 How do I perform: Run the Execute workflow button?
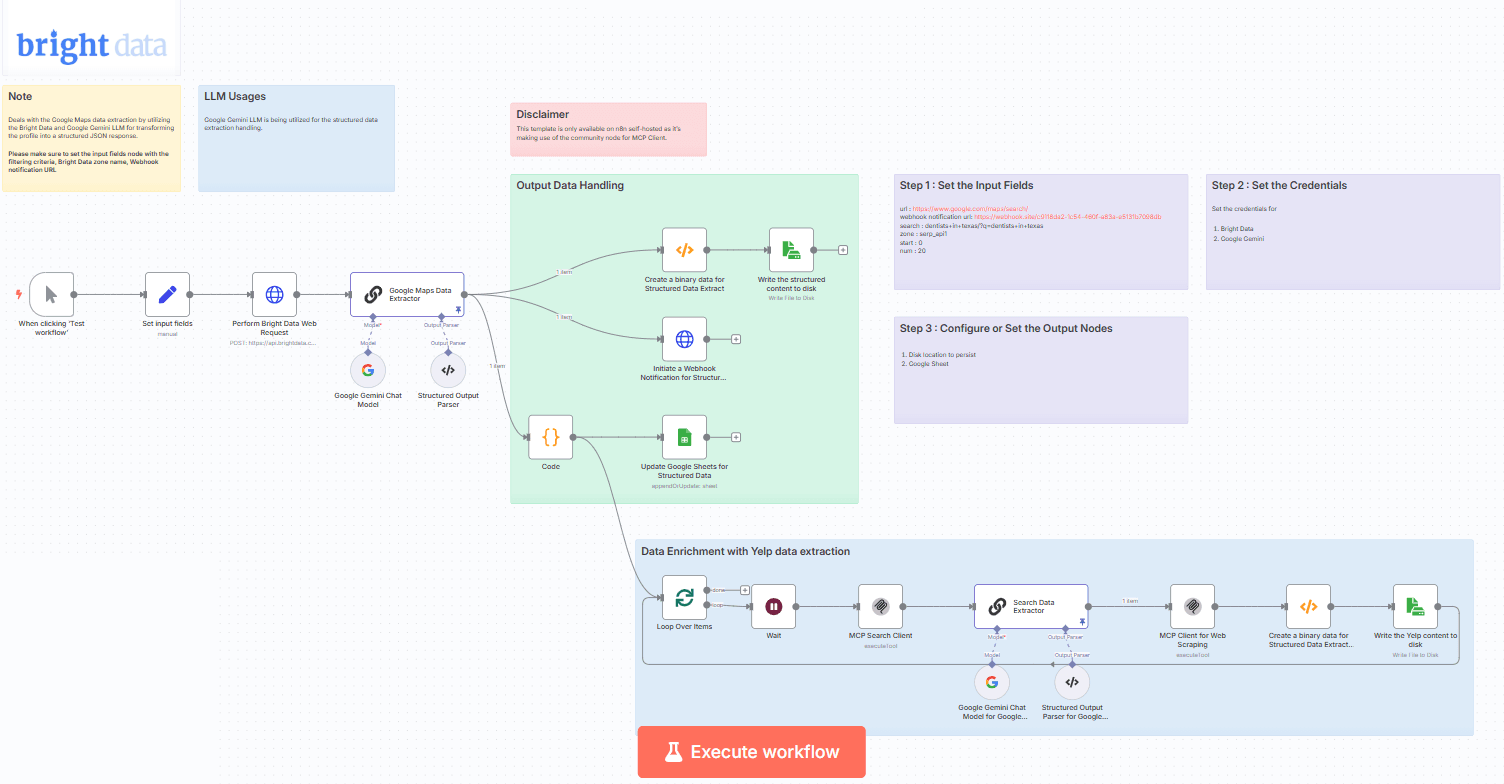pos(751,752)
